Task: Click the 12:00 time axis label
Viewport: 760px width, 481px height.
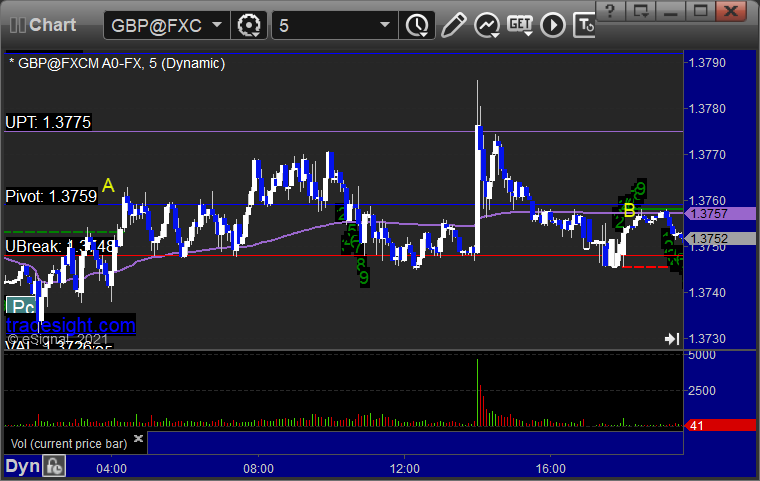Action: pos(405,469)
